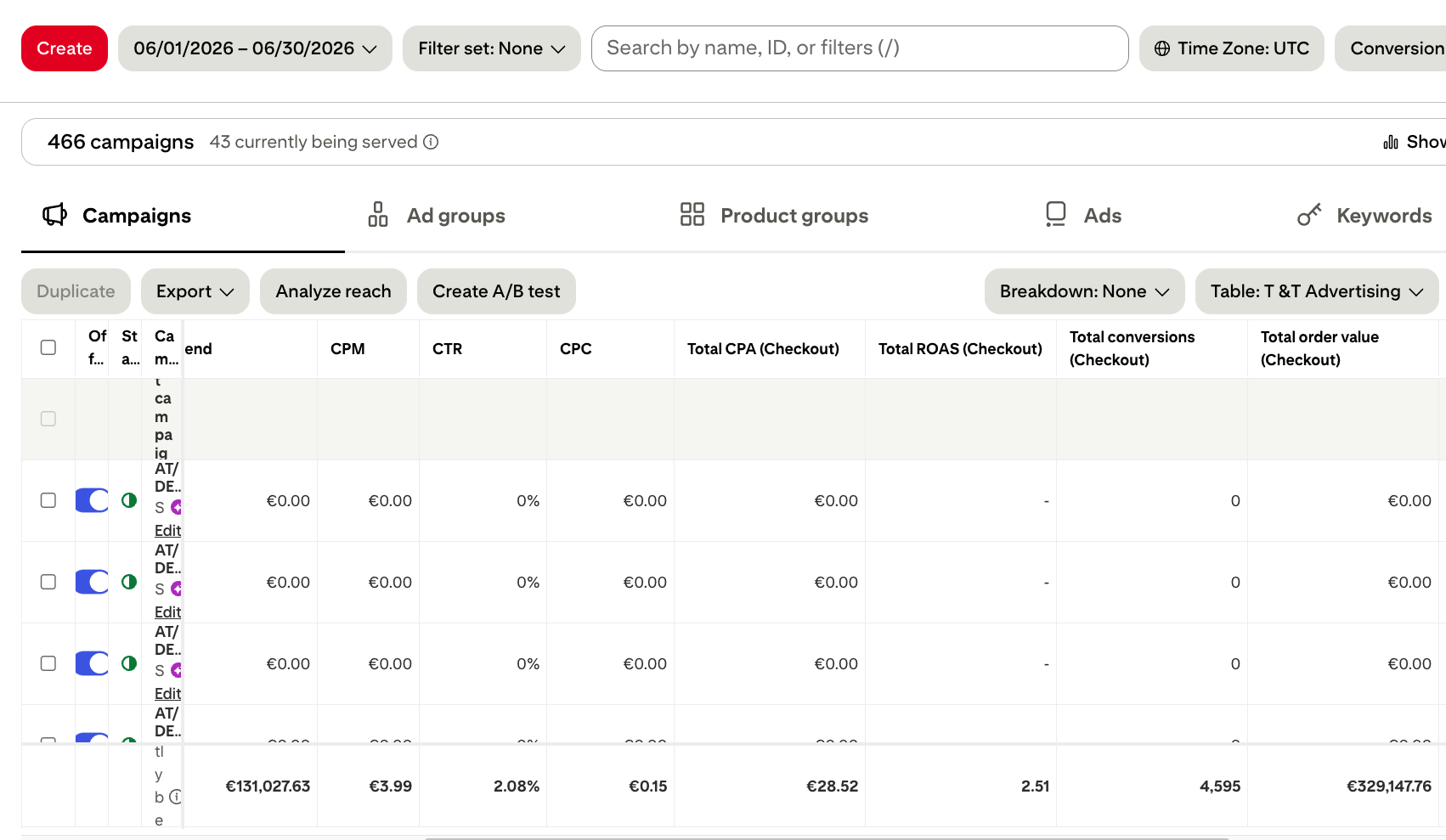Sort by Total order value (Checkout) header
This screenshot has width=1446, height=840.
coord(1319,348)
